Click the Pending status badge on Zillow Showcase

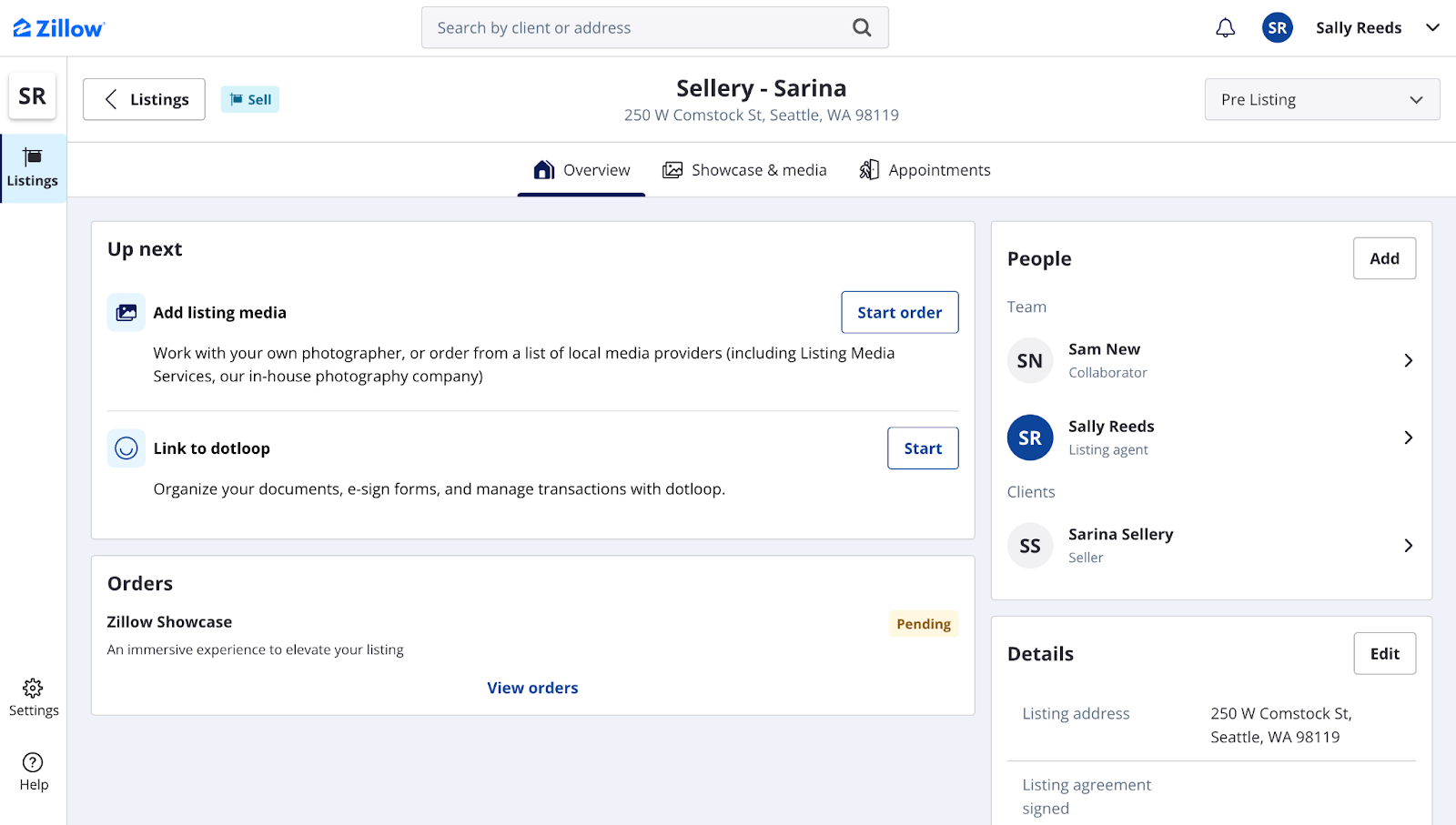(x=923, y=623)
